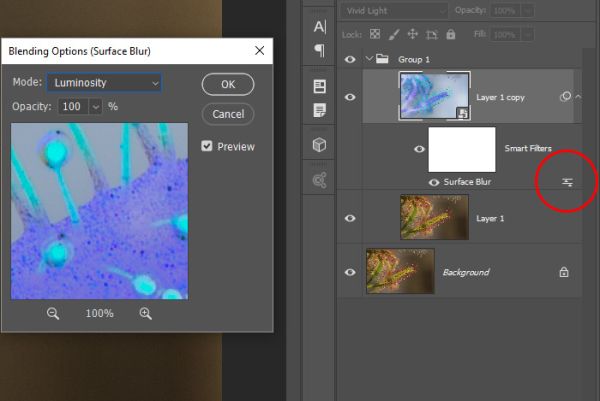600x401 pixels.
Task: Click the Cancel button
Action: click(x=228, y=114)
